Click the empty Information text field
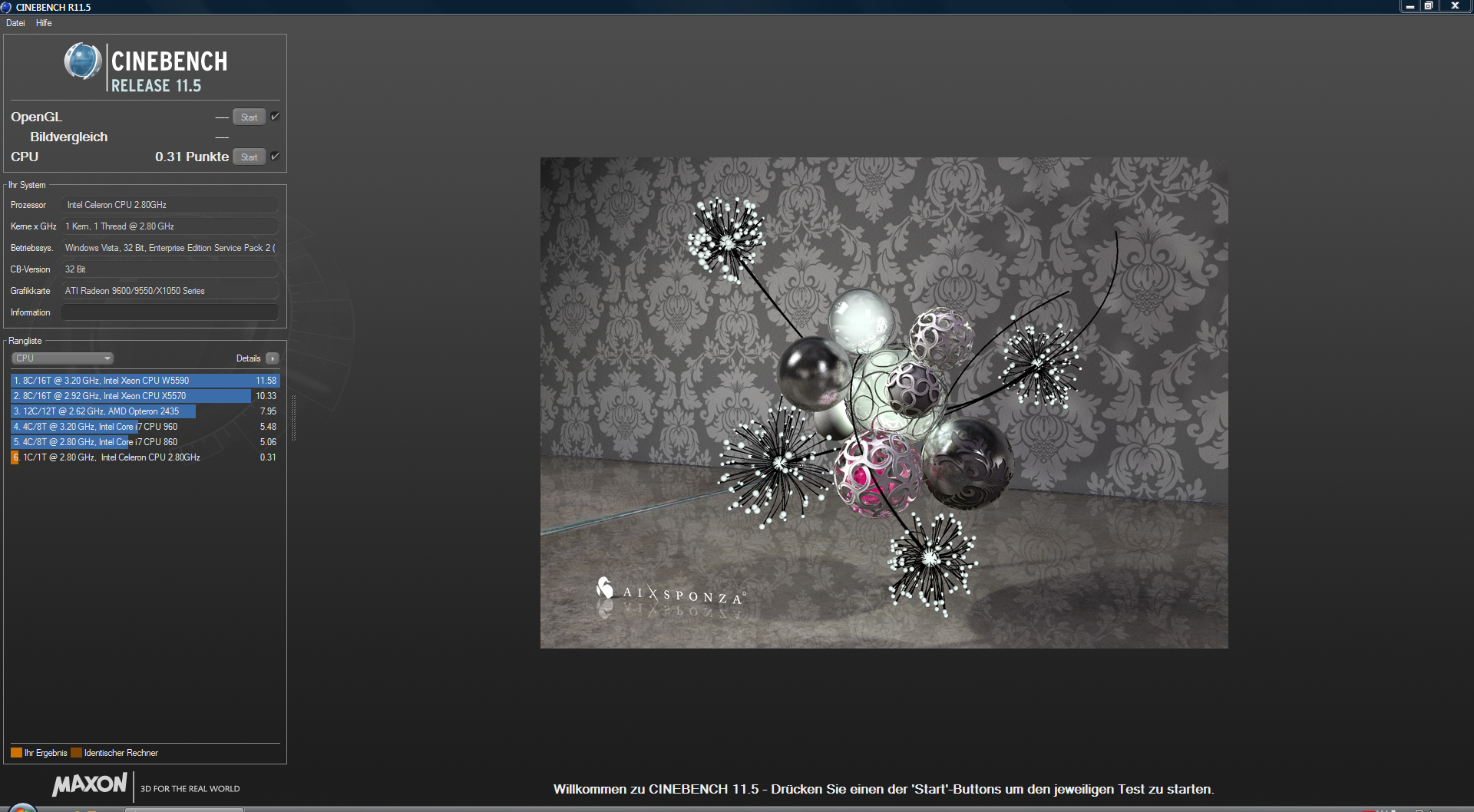Image resolution: width=1474 pixels, height=812 pixels. coord(170,312)
